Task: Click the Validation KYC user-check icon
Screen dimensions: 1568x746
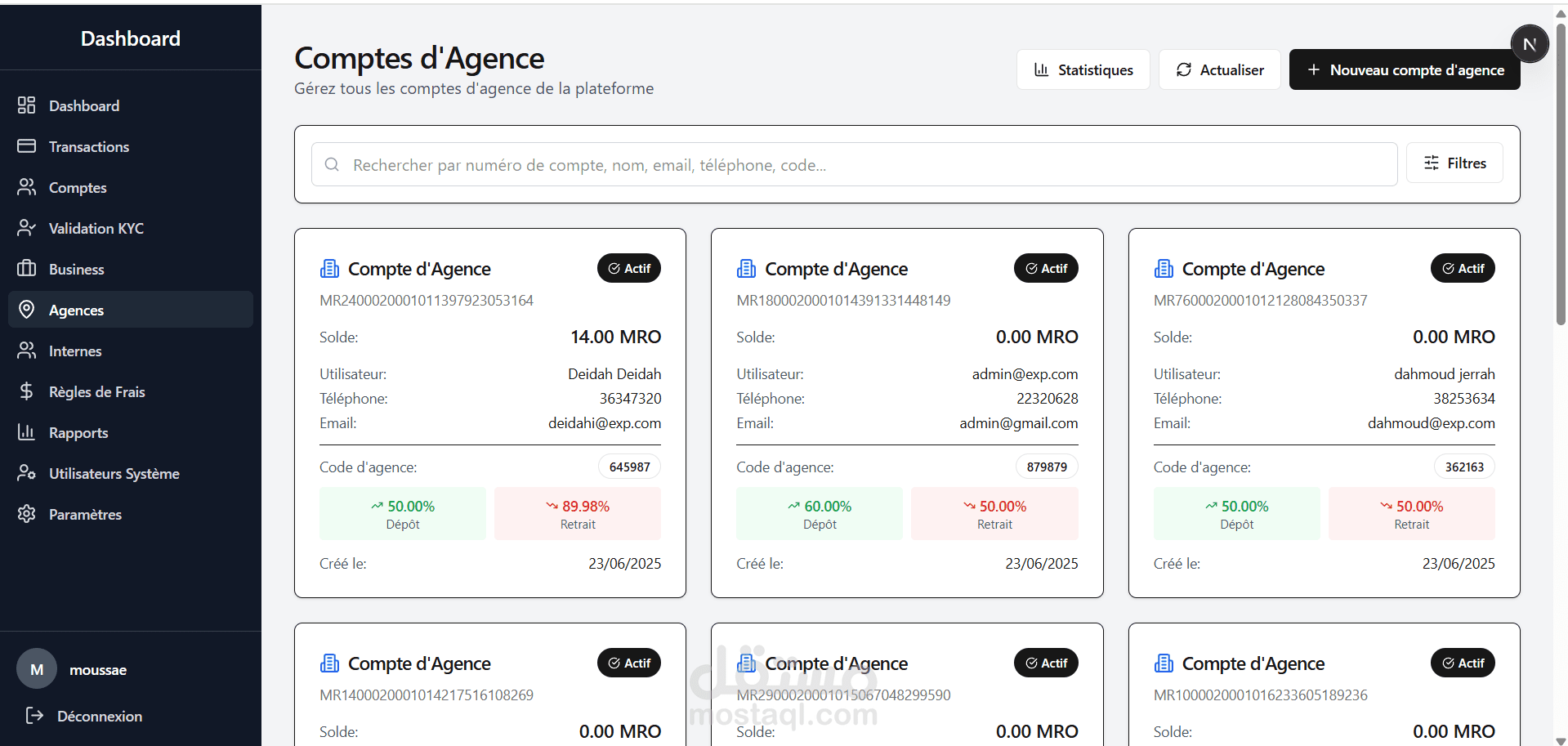Action: click(x=27, y=228)
